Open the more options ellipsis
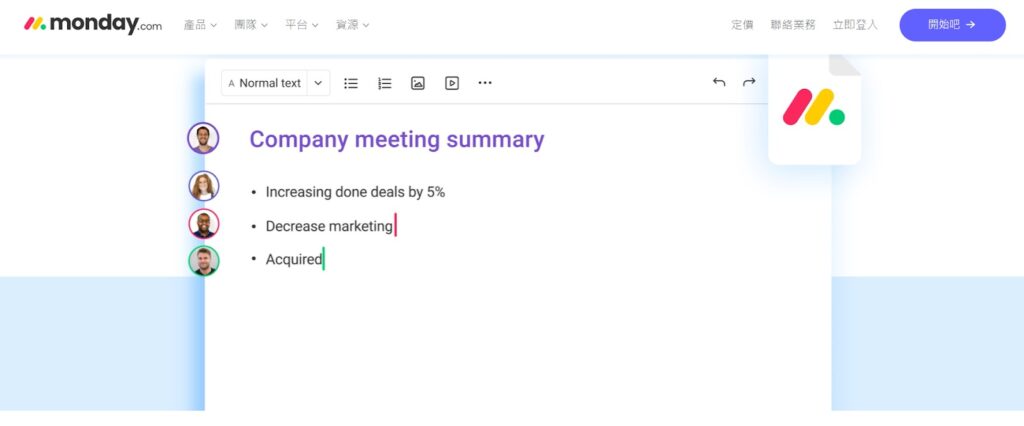 (485, 83)
